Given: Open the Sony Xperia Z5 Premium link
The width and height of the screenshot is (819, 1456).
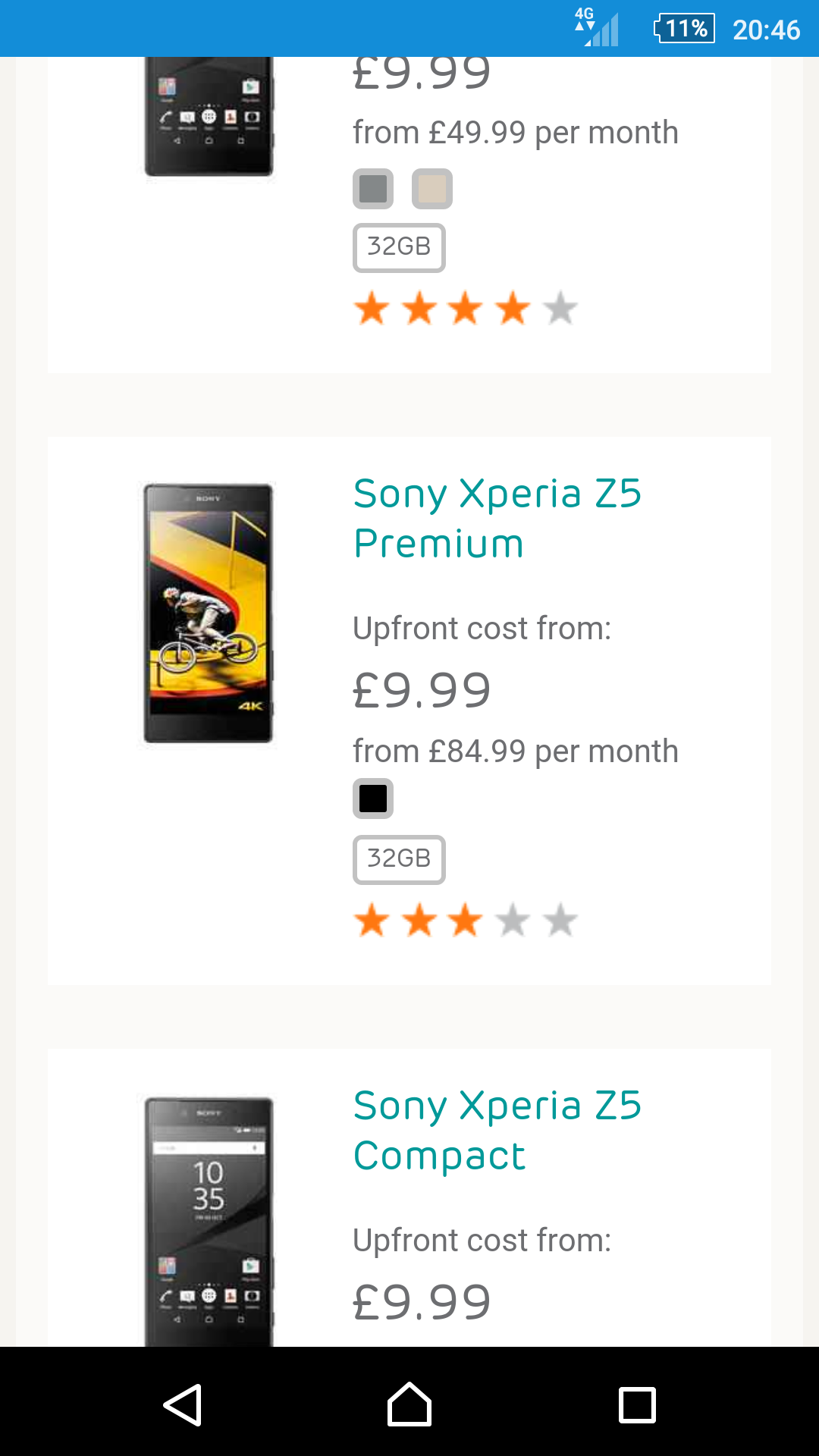Looking at the screenshot, I should [497, 519].
